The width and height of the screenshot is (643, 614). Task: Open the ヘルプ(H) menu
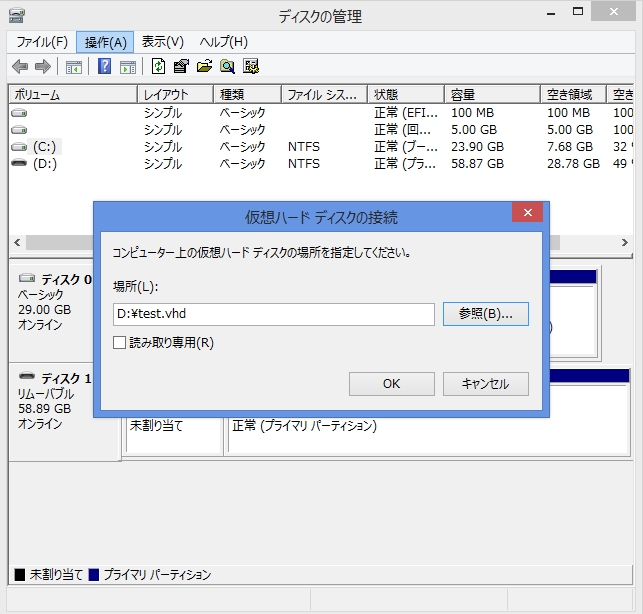click(x=223, y=42)
